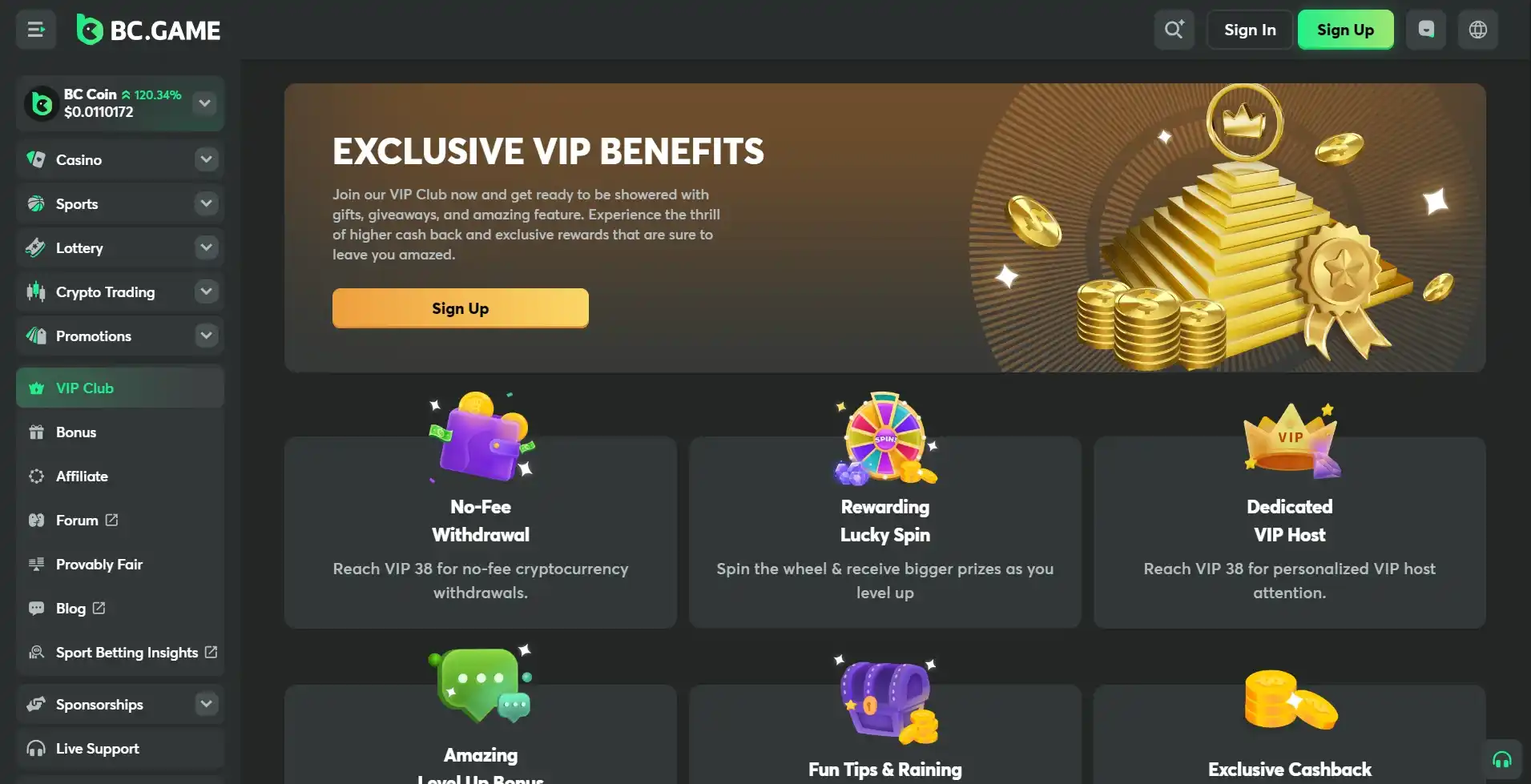This screenshot has height=784, width=1531.
Task: Expand the Crypto Trading chevron
Action: tap(206, 291)
